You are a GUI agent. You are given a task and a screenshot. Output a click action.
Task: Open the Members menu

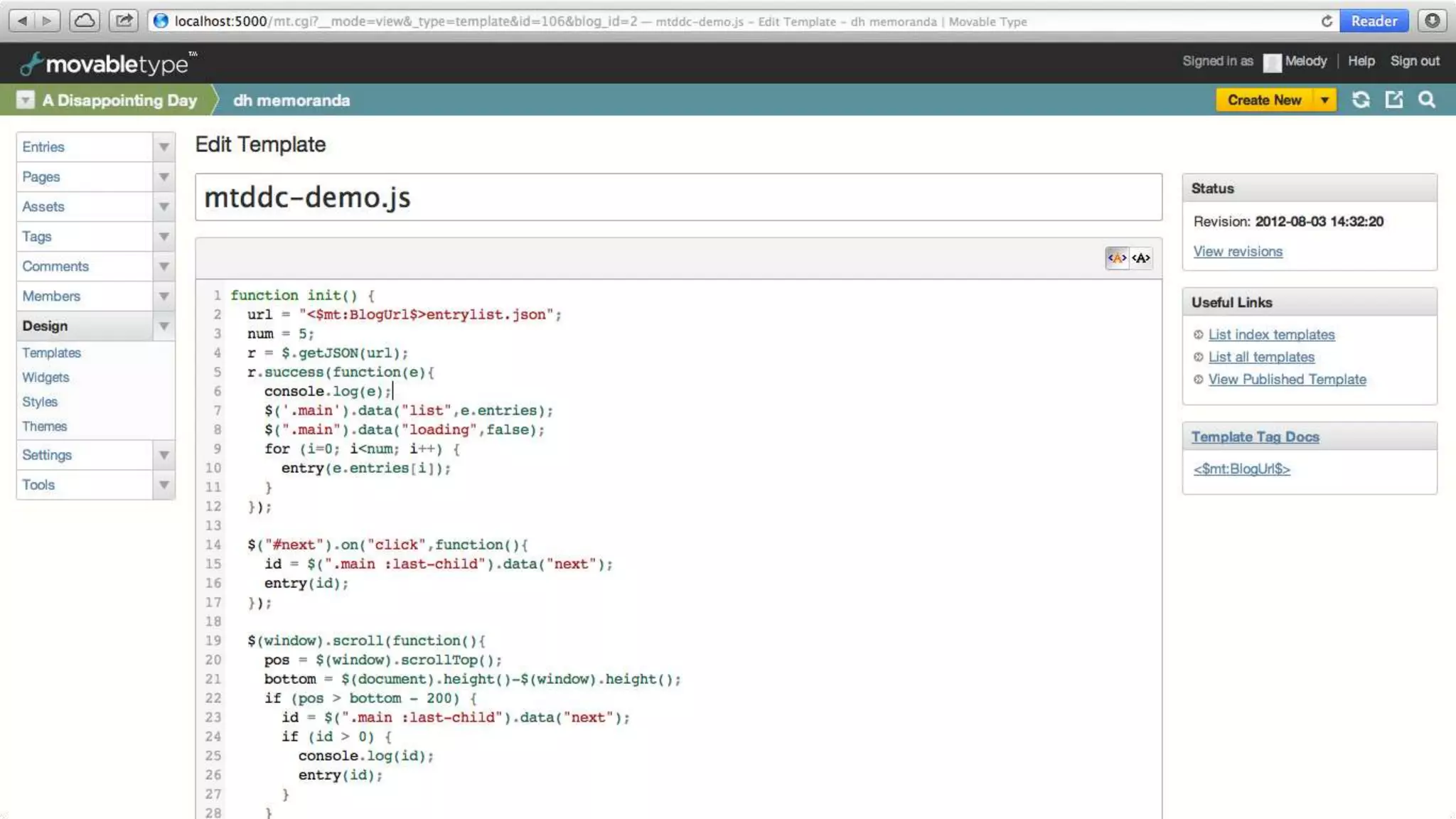85,296
